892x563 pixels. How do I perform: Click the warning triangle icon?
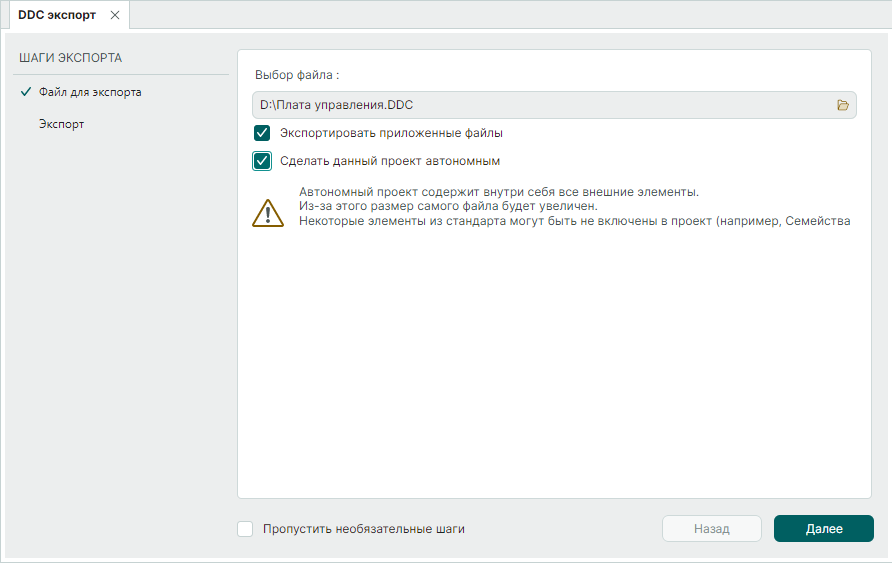tap(268, 213)
